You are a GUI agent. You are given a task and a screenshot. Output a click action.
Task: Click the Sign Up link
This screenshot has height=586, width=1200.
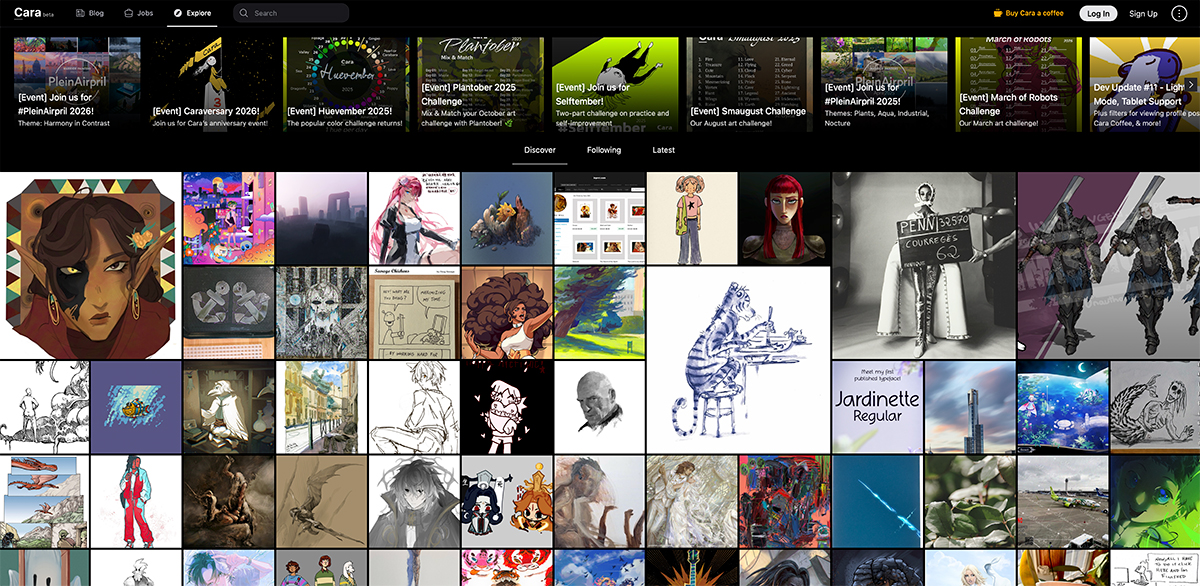1143,13
